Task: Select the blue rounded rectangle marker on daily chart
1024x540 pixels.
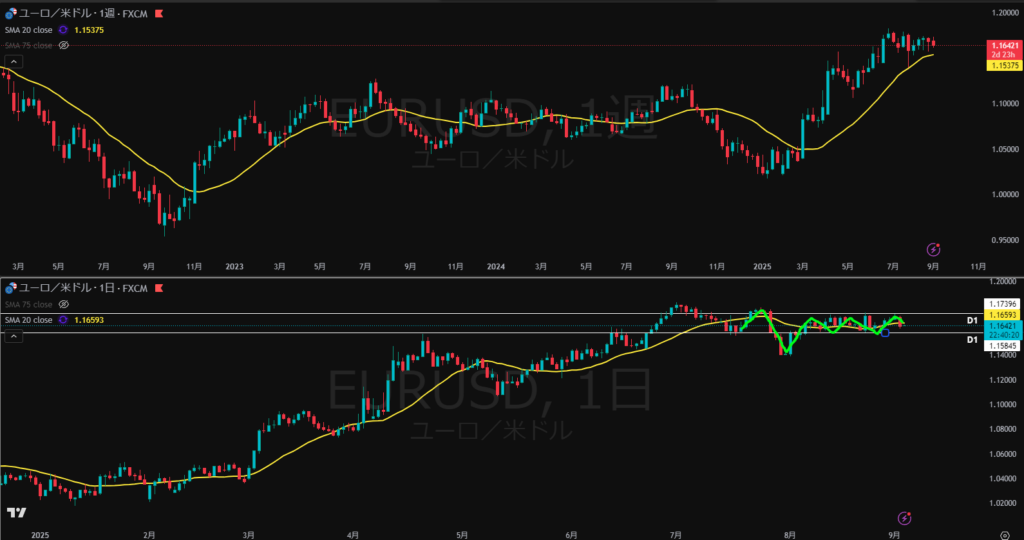Action: tap(885, 333)
